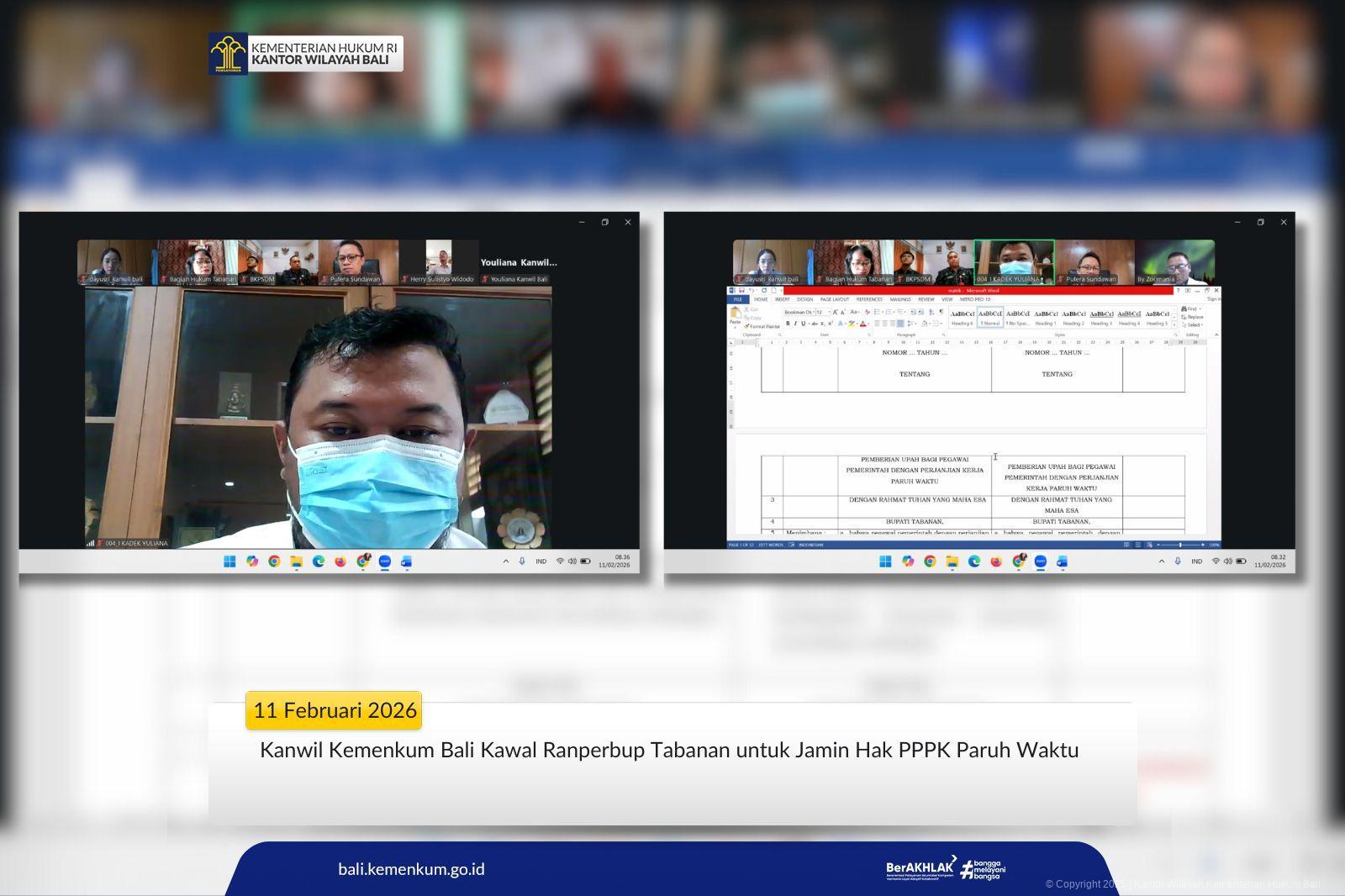Click Save in the Quick Access Toolbar

[x=741, y=290]
